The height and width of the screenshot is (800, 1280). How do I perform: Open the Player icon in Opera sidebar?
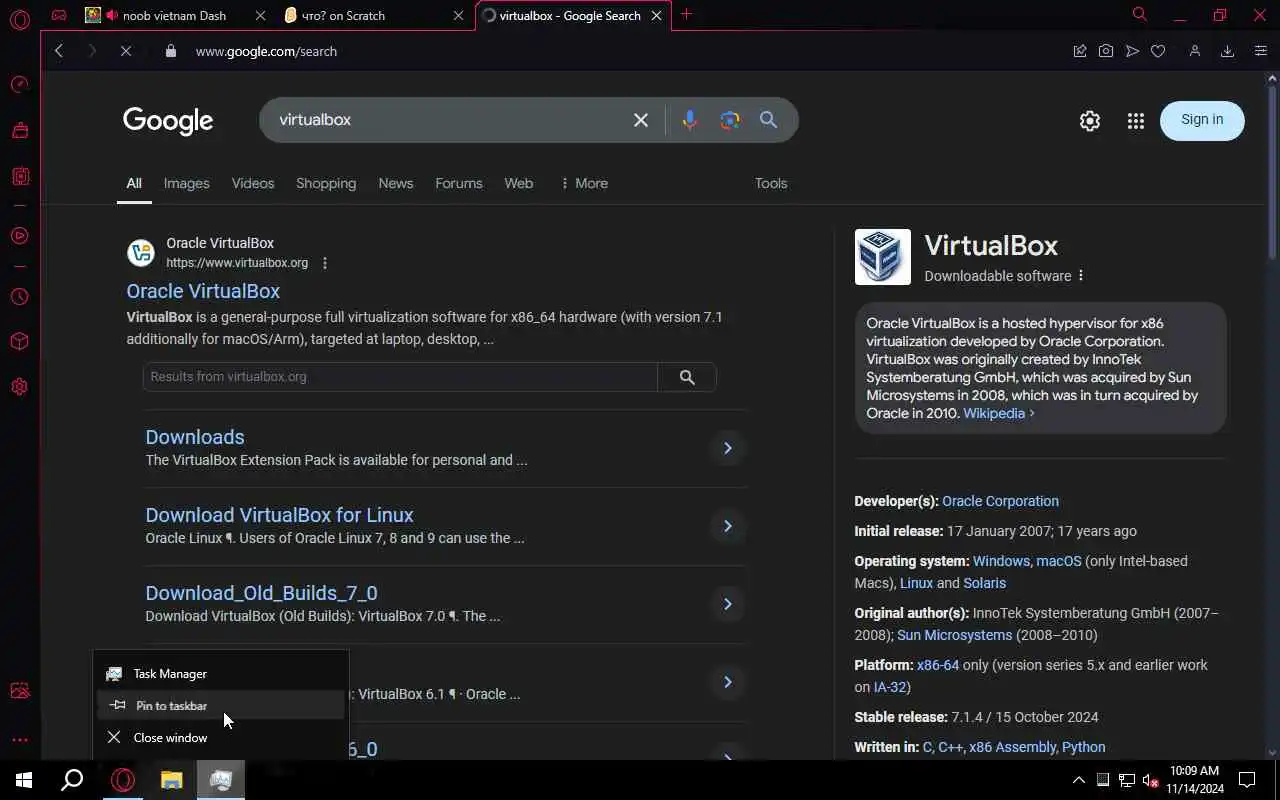coord(19,236)
